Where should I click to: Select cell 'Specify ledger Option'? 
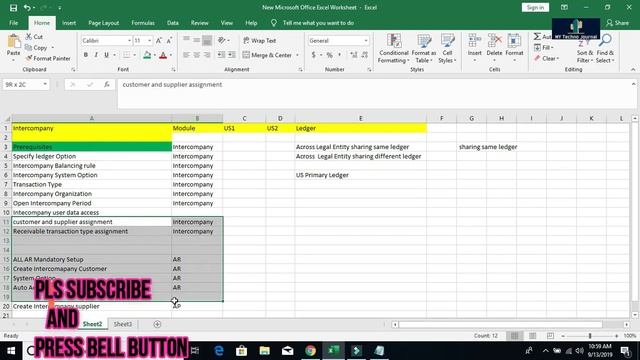91,156
